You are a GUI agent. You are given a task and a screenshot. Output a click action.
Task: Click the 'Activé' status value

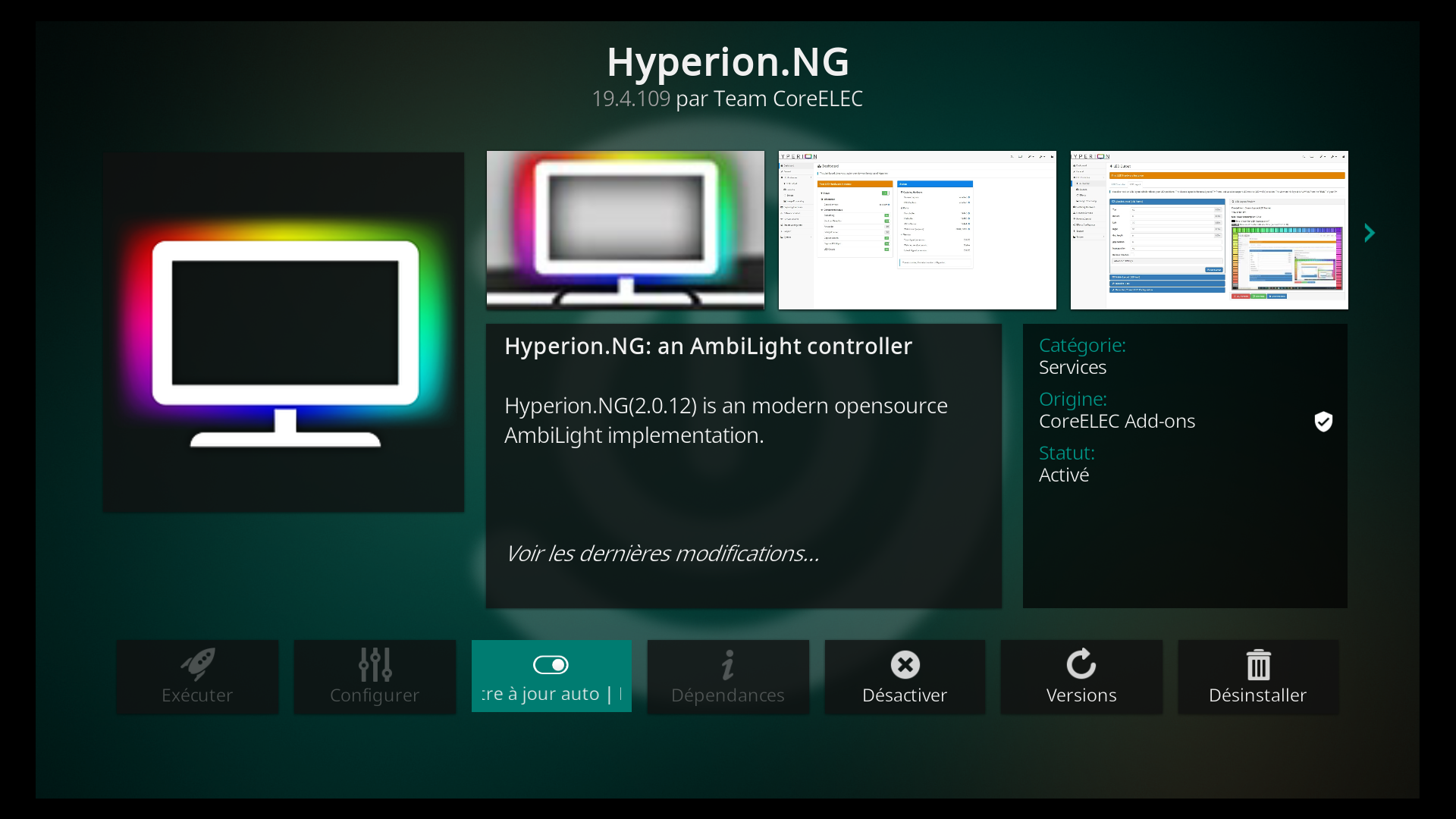(x=1064, y=475)
